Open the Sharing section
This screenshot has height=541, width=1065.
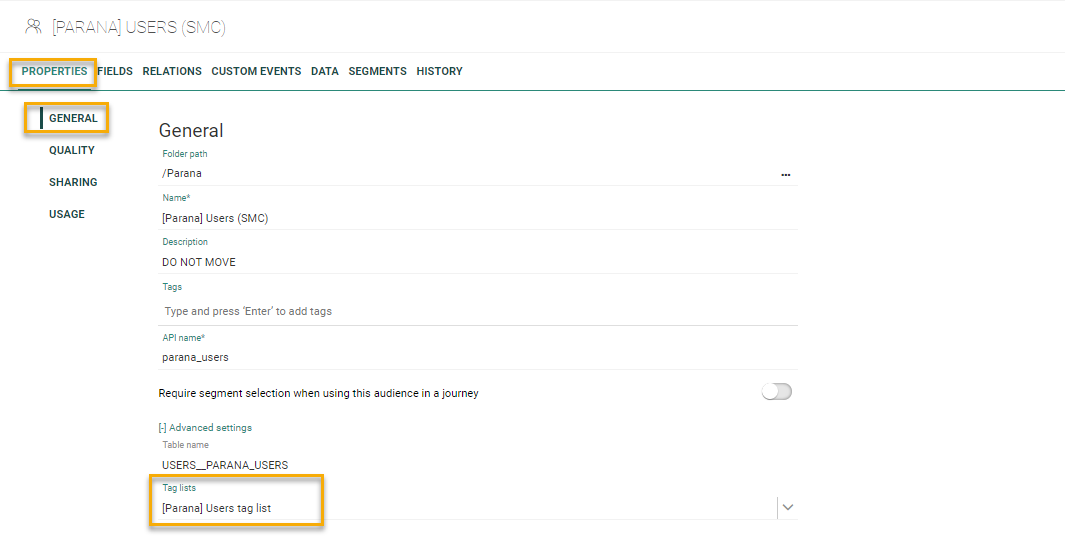[73, 182]
